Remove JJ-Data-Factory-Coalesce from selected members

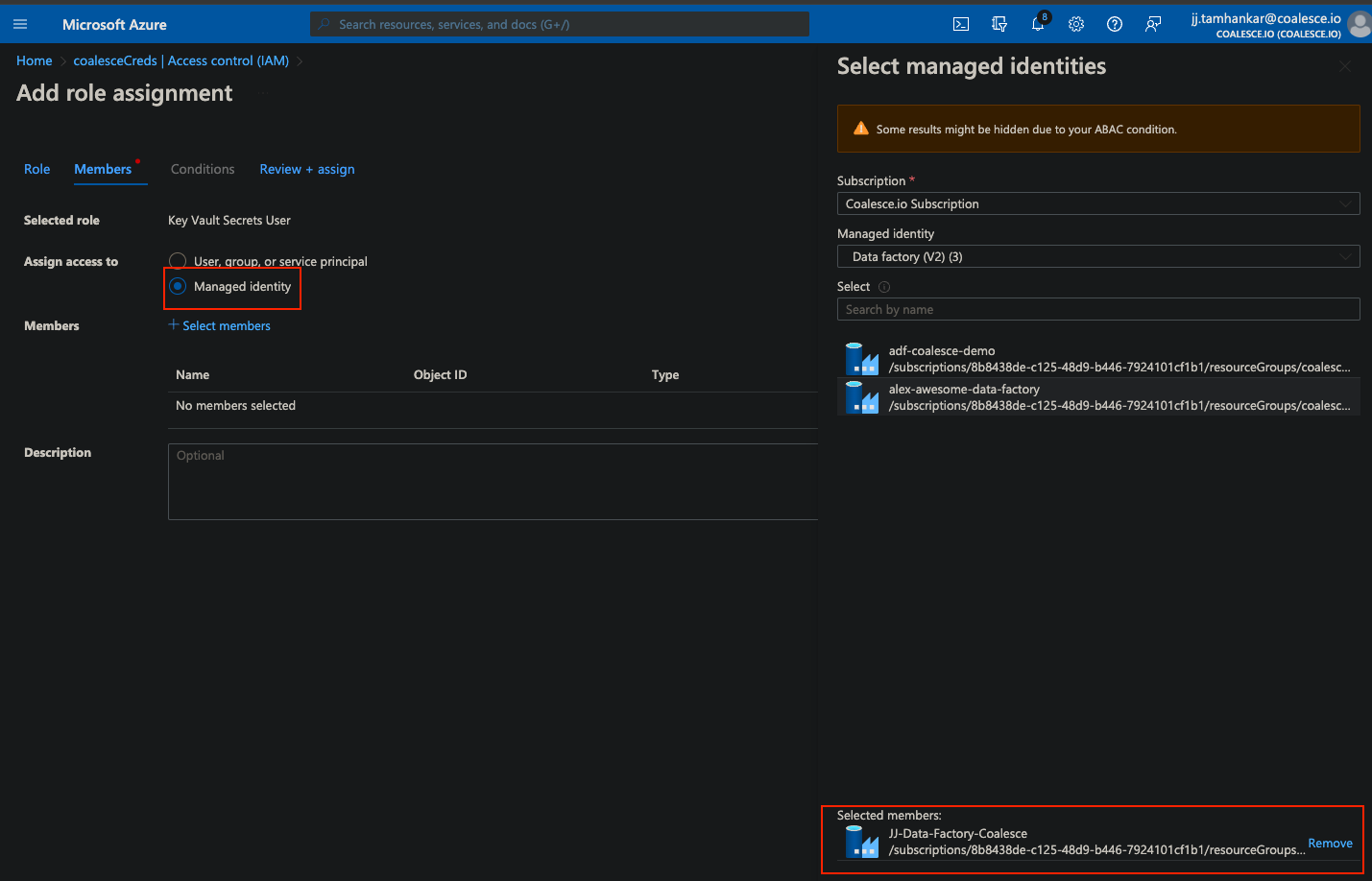tap(1330, 843)
